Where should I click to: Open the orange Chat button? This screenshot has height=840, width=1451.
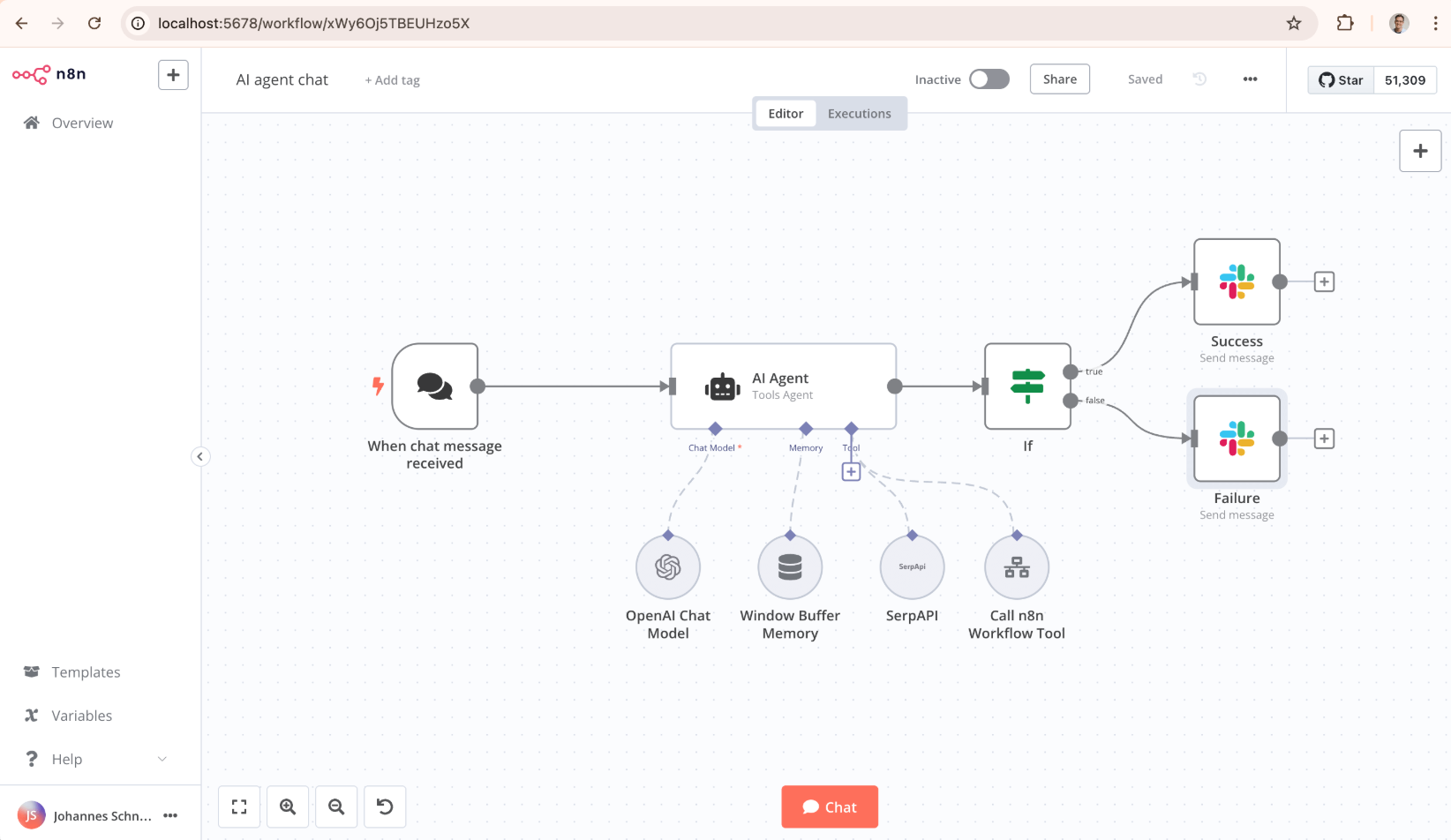[829, 806]
